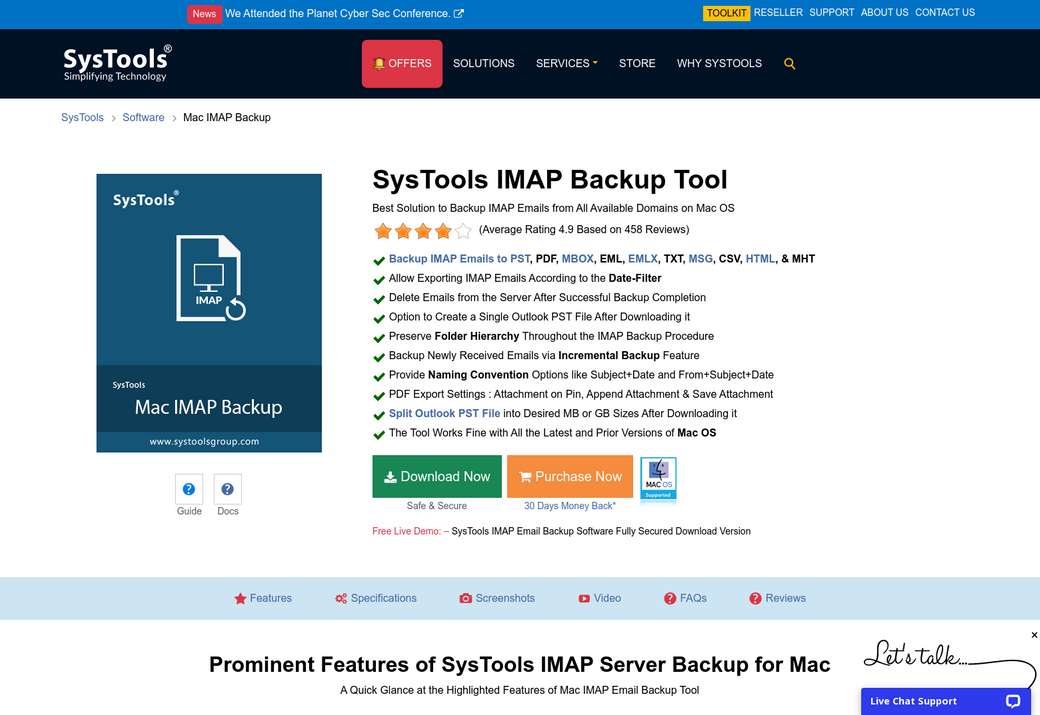Expand the Live Chat Support panel chevron

(x=1012, y=701)
